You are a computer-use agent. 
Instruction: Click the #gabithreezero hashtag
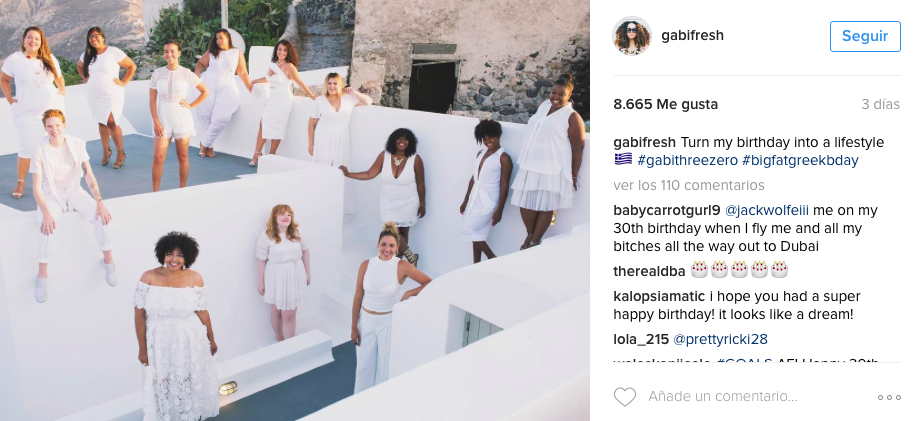pos(690,160)
